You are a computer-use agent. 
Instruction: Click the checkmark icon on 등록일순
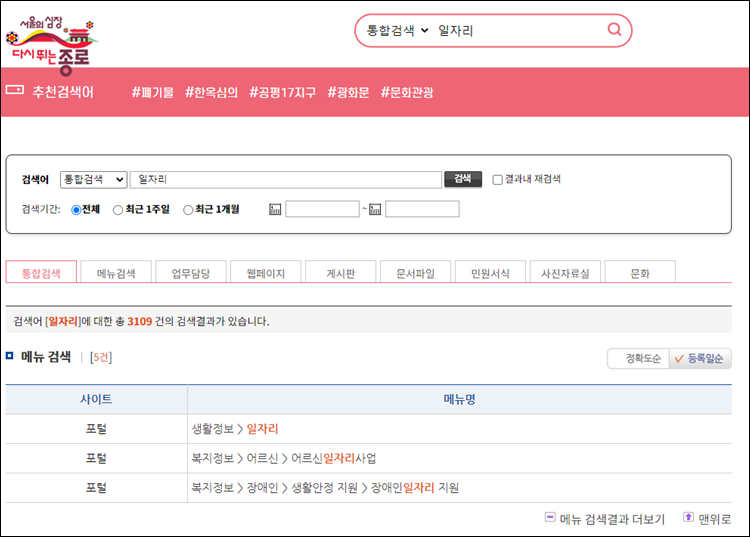pos(679,359)
